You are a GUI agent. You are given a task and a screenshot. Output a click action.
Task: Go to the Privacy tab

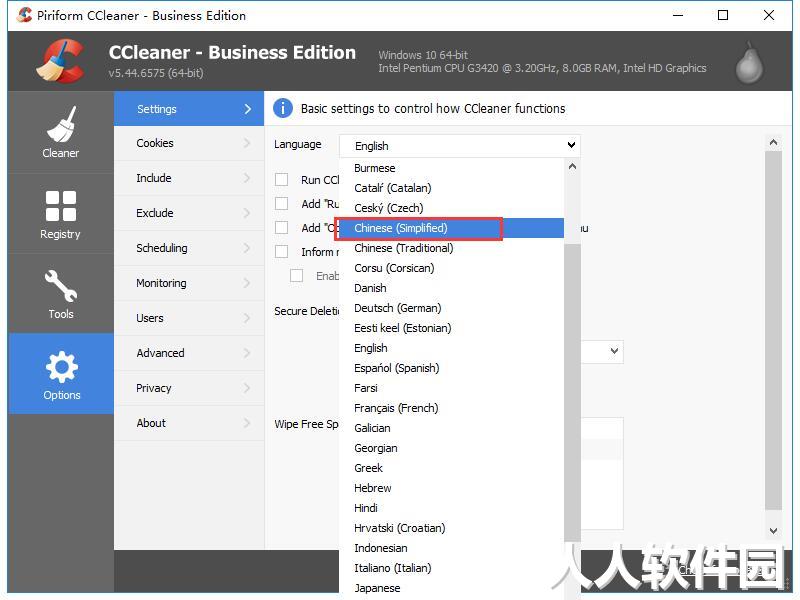189,388
